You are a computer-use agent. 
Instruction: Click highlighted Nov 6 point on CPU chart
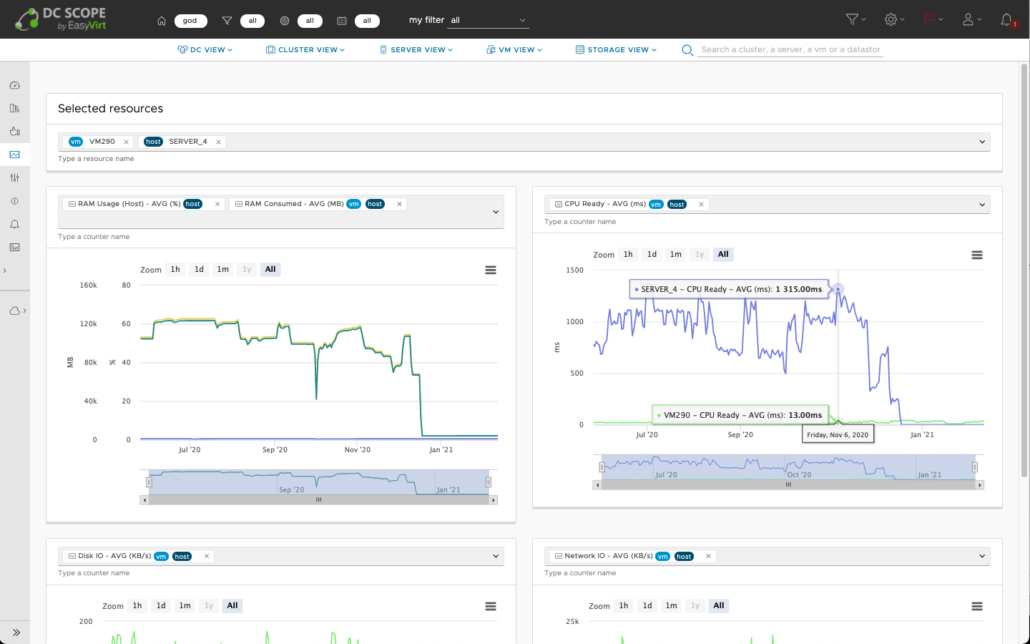tap(838, 289)
